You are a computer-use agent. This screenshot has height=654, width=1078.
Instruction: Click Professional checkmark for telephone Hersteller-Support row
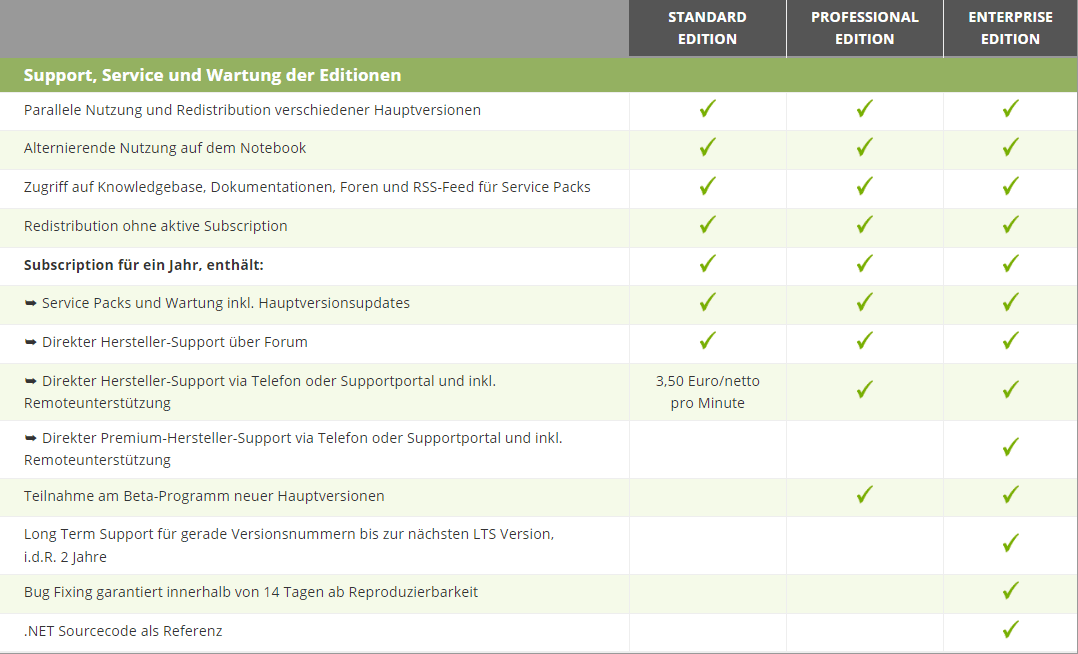865,391
